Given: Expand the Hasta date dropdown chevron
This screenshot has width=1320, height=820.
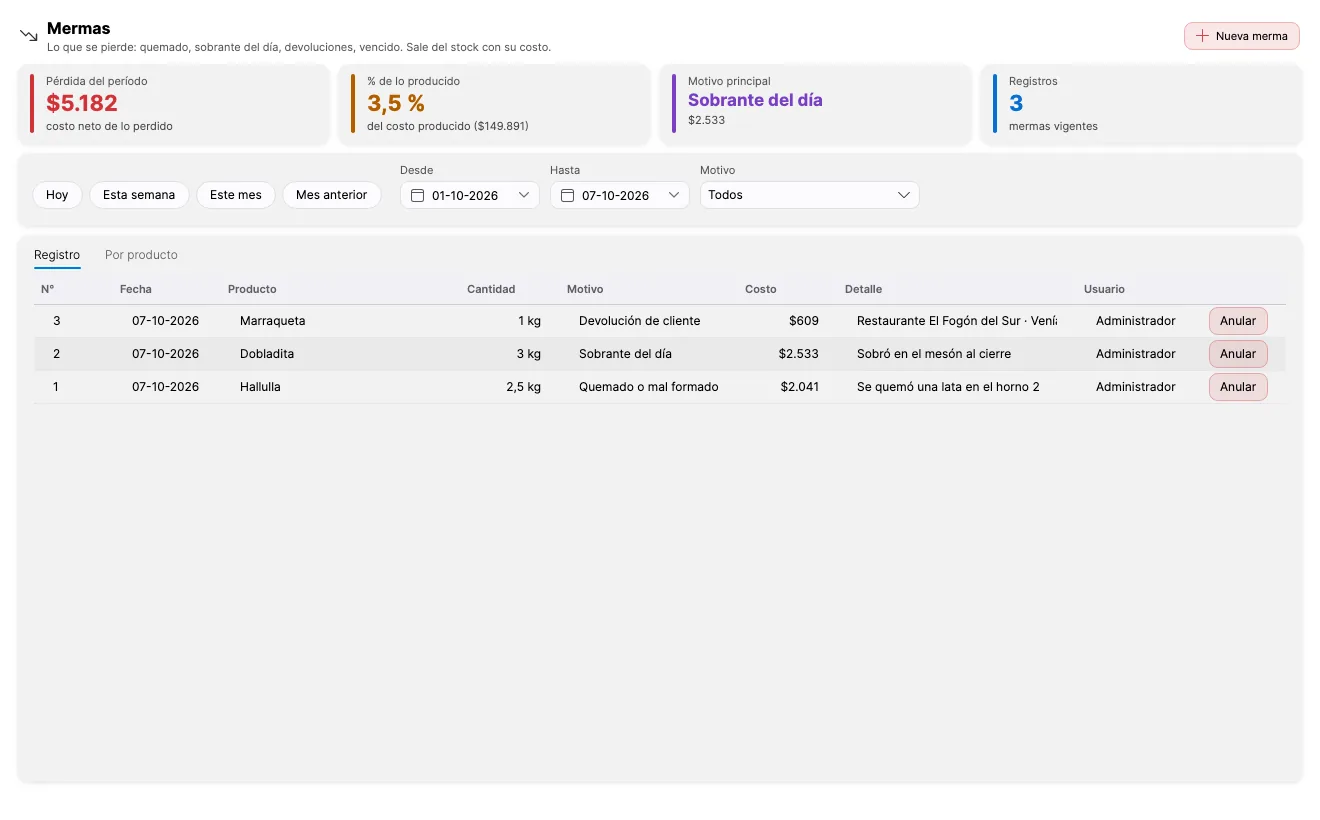Looking at the screenshot, I should (x=674, y=195).
